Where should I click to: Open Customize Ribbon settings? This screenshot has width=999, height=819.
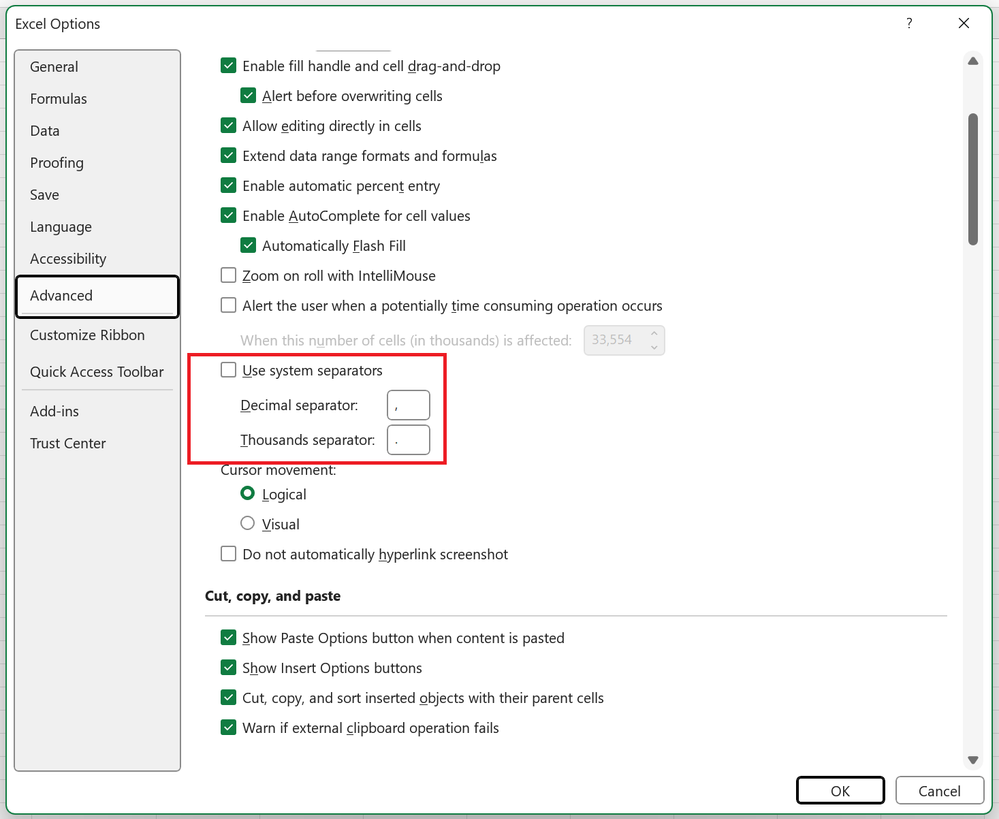(x=97, y=335)
